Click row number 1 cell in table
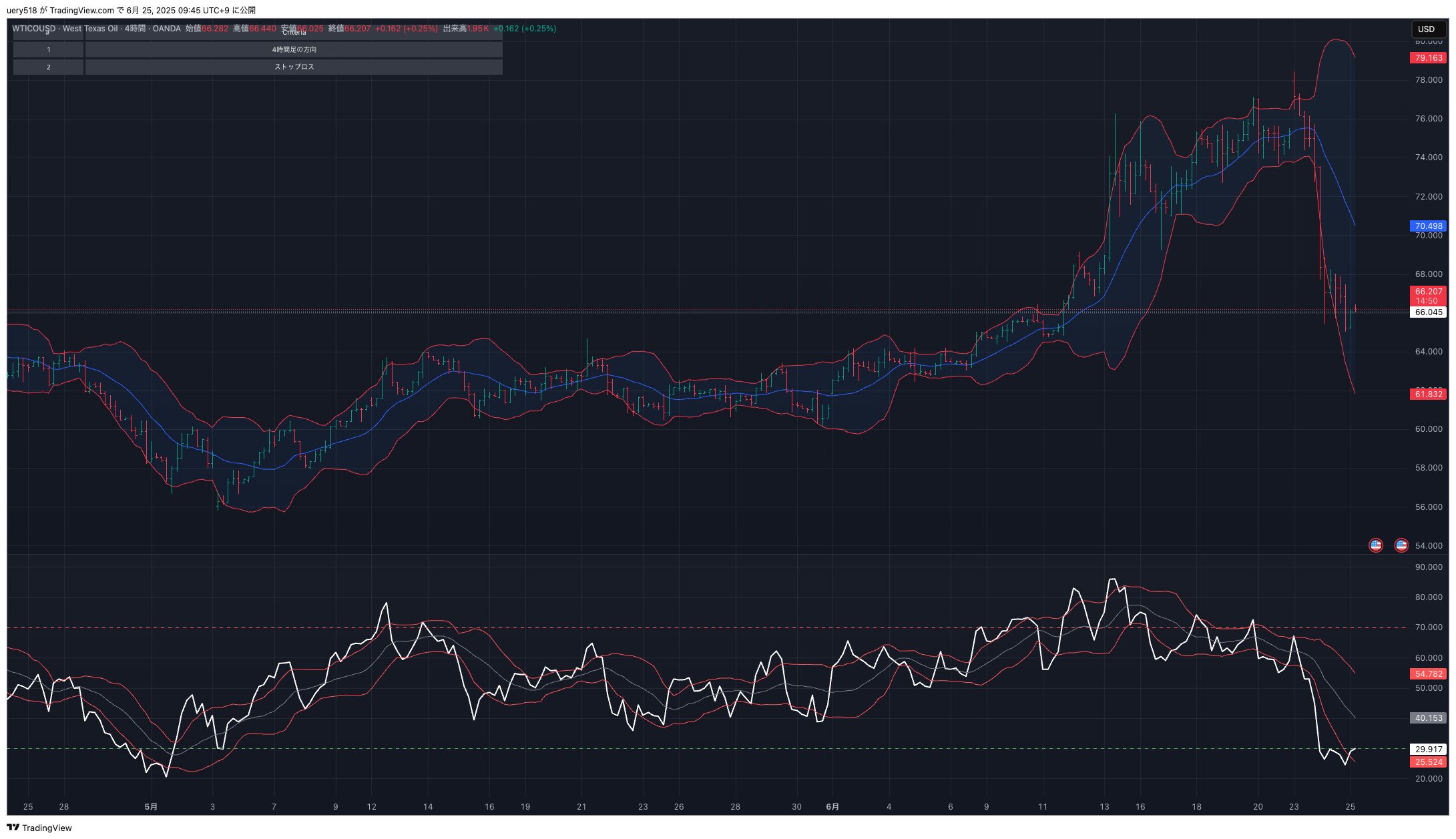The width and height of the screenshot is (1456, 839). (x=48, y=49)
